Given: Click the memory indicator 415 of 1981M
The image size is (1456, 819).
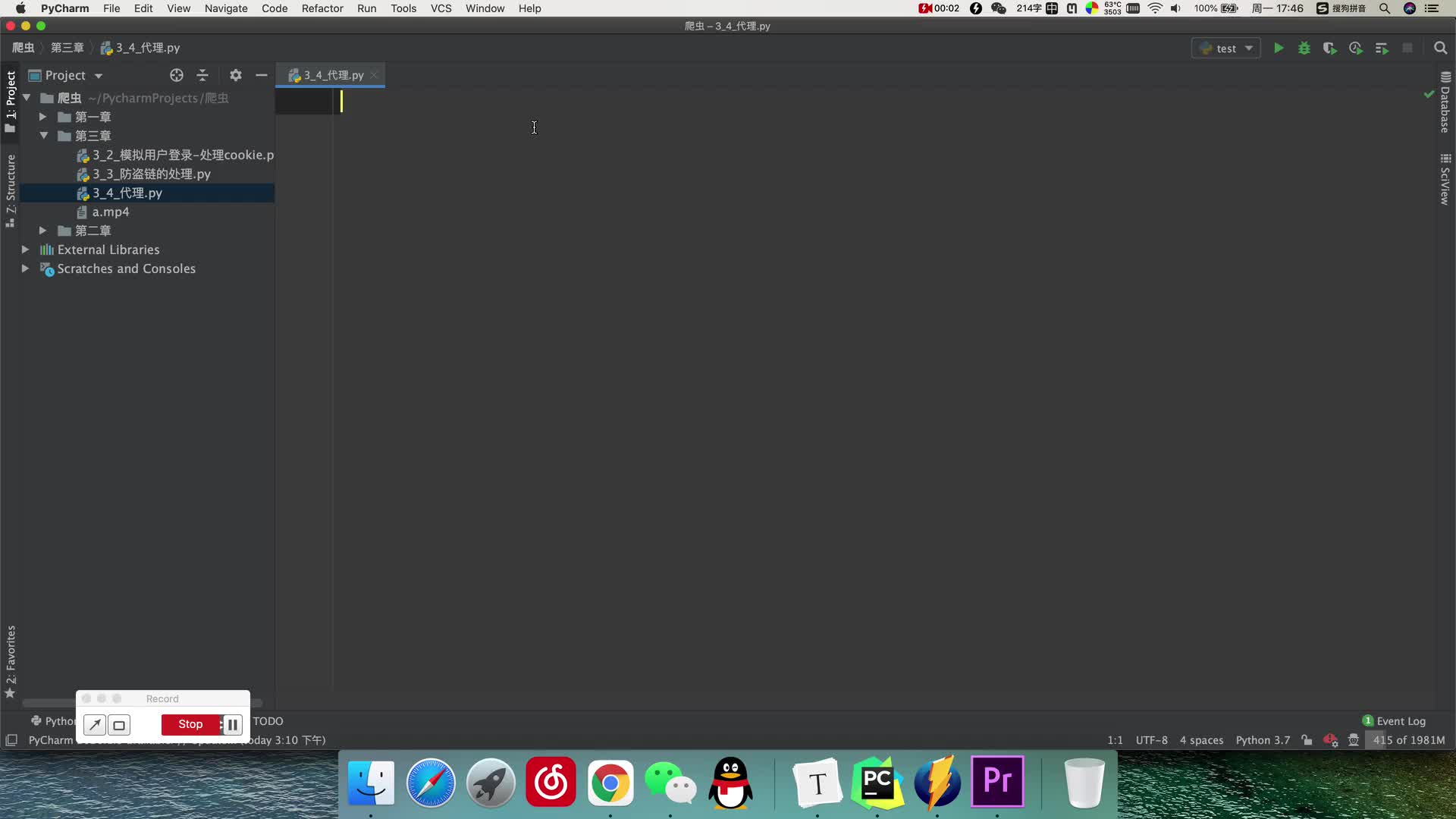Looking at the screenshot, I should (x=1408, y=740).
